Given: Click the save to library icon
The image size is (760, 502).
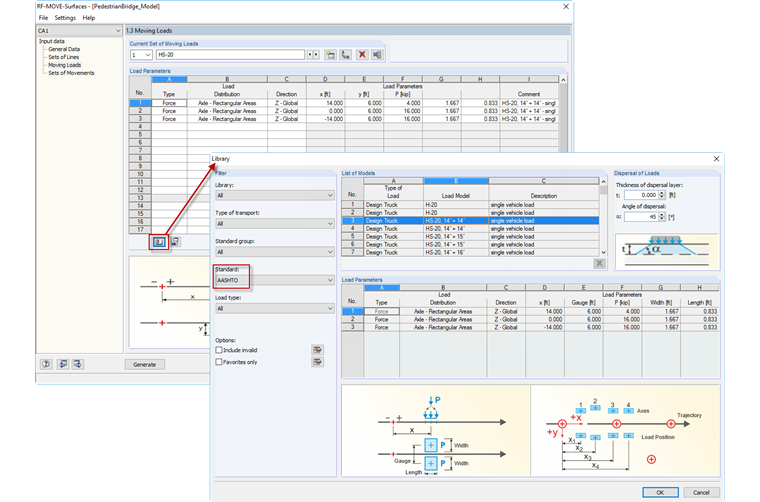Looking at the screenshot, I should [175, 241].
